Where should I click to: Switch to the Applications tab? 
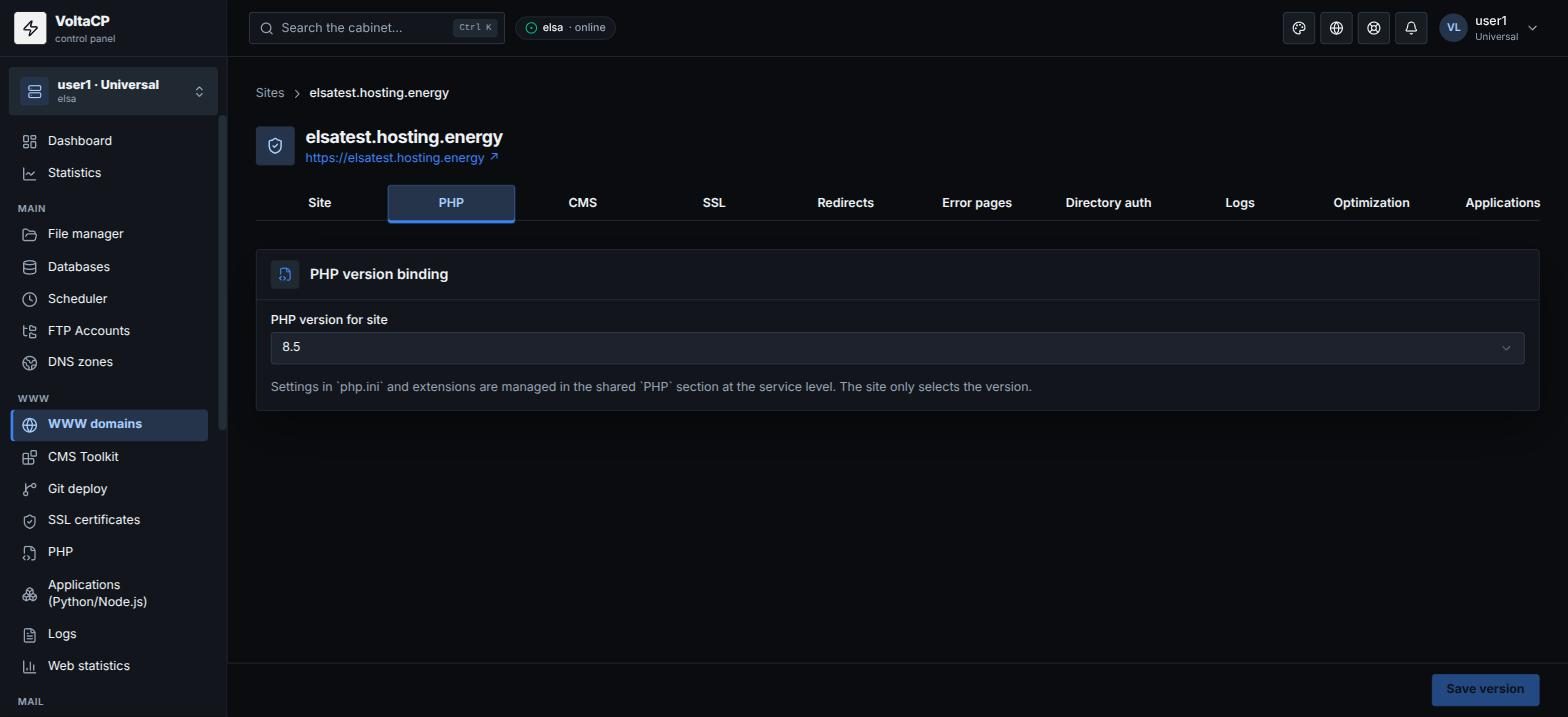1502,203
